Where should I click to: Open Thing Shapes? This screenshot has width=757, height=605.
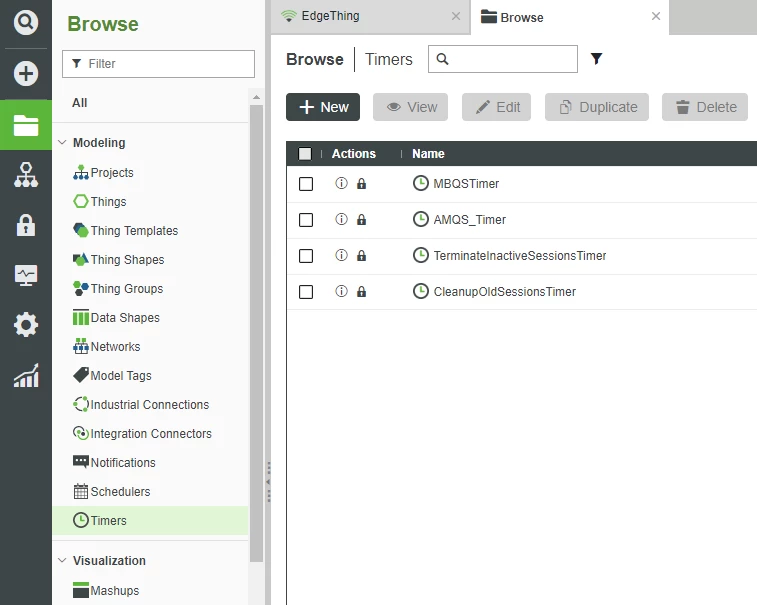click(x=118, y=259)
